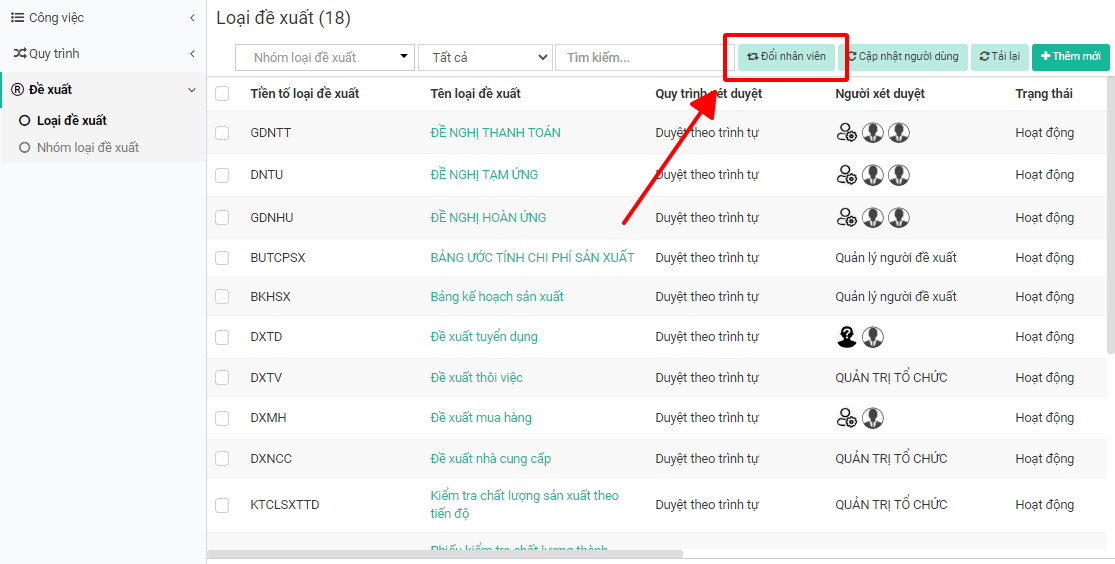Click the Quy trình shuffle icon in sidebar
Screen dimensions: 1115x564
(19, 54)
